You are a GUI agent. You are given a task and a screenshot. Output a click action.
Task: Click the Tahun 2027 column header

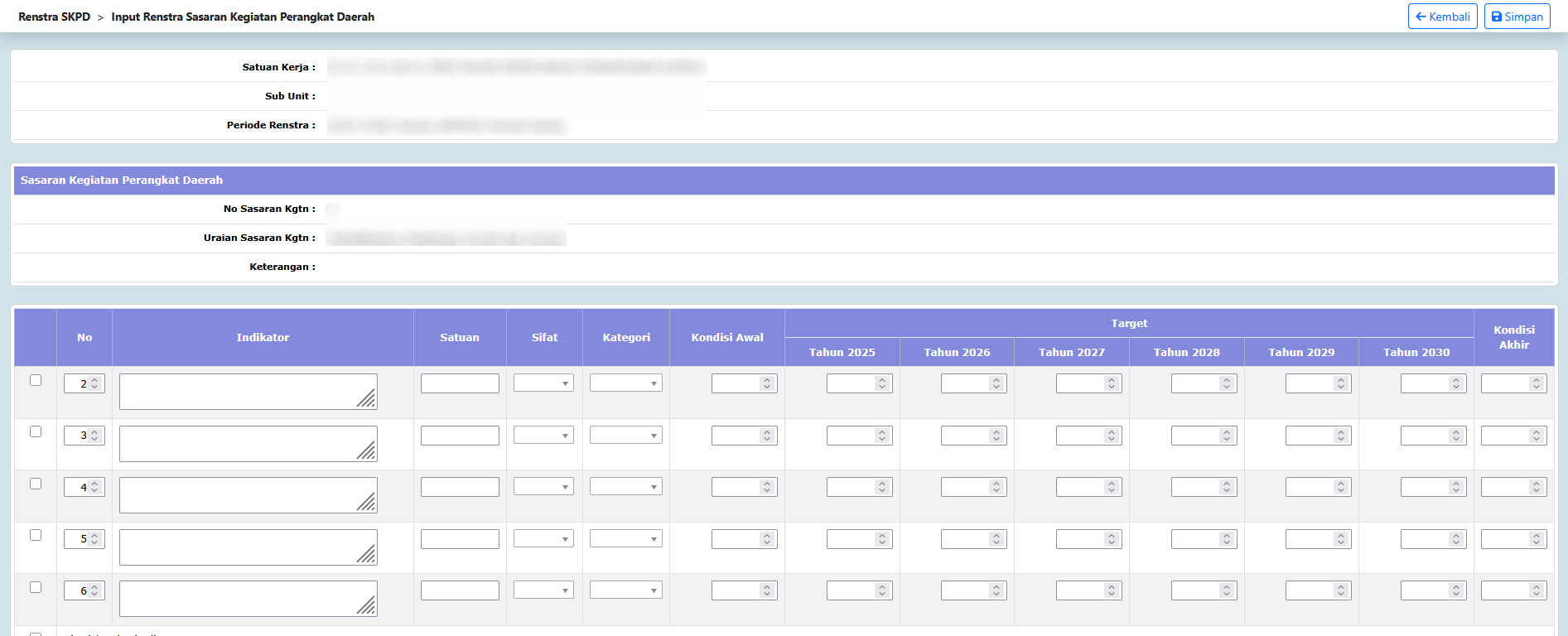tap(1072, 352)
